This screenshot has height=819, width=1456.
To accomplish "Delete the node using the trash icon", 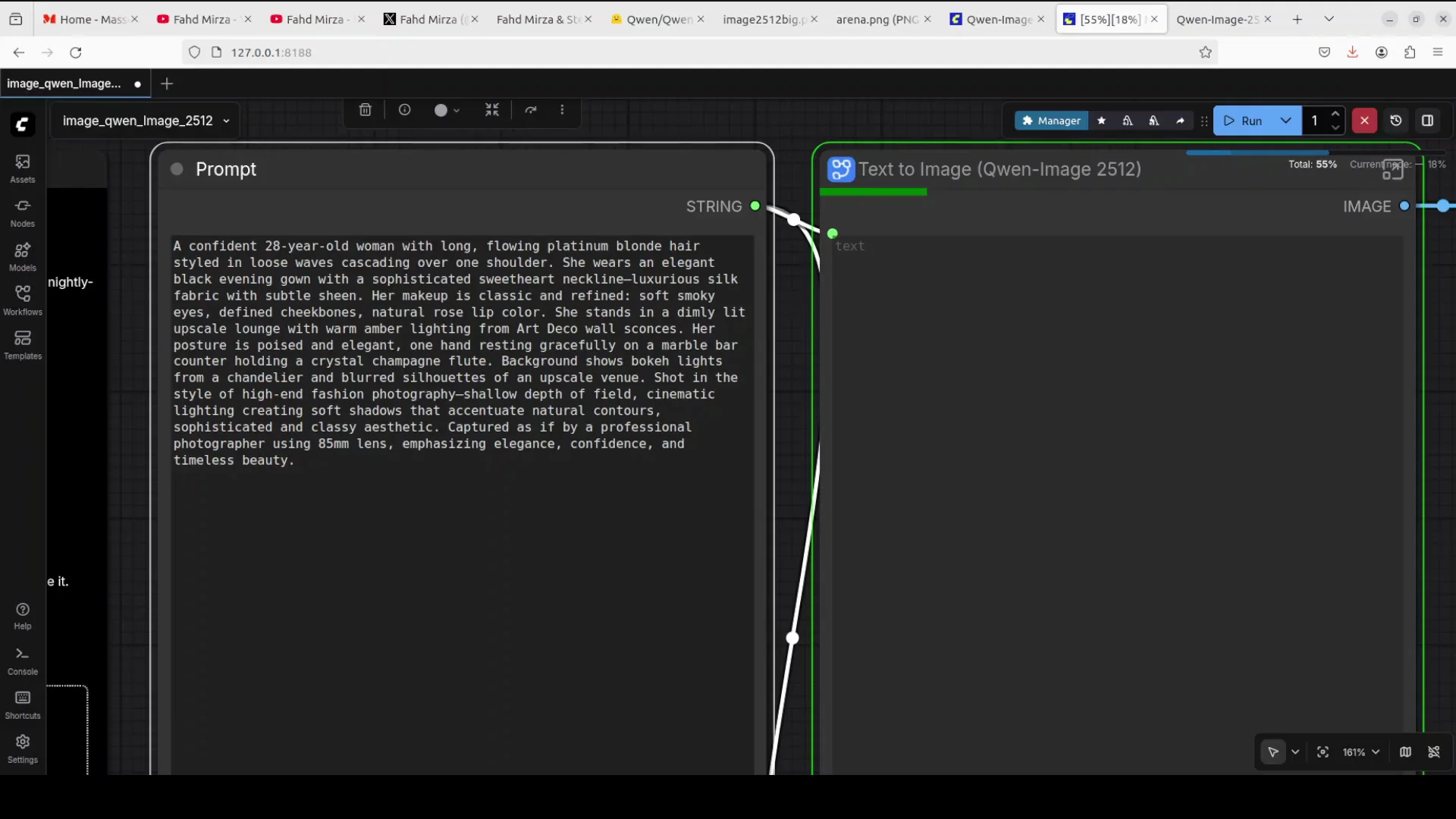I will (x=366, y=110).
